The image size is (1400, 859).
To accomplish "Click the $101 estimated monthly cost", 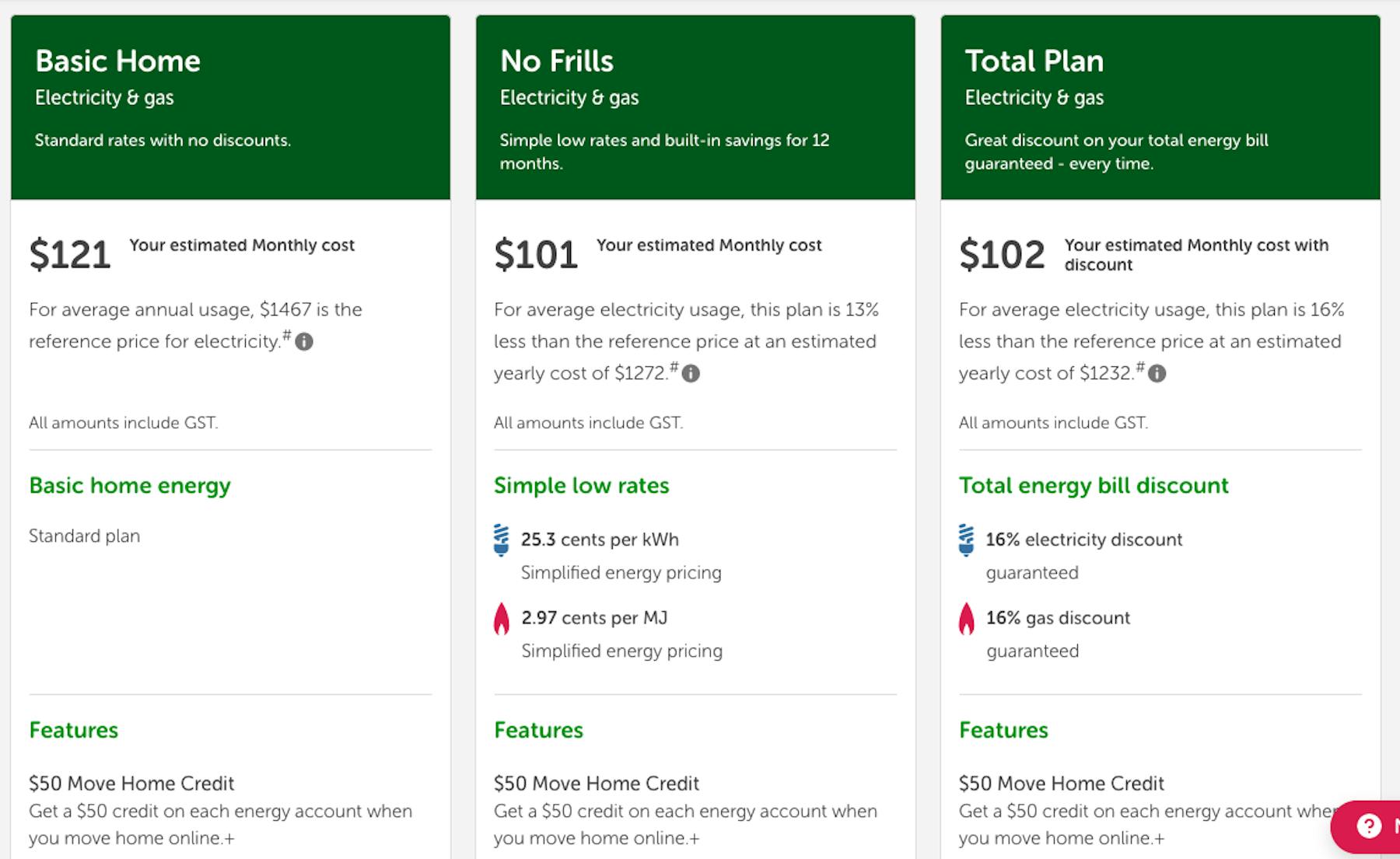I will click(x=536, y=255).
